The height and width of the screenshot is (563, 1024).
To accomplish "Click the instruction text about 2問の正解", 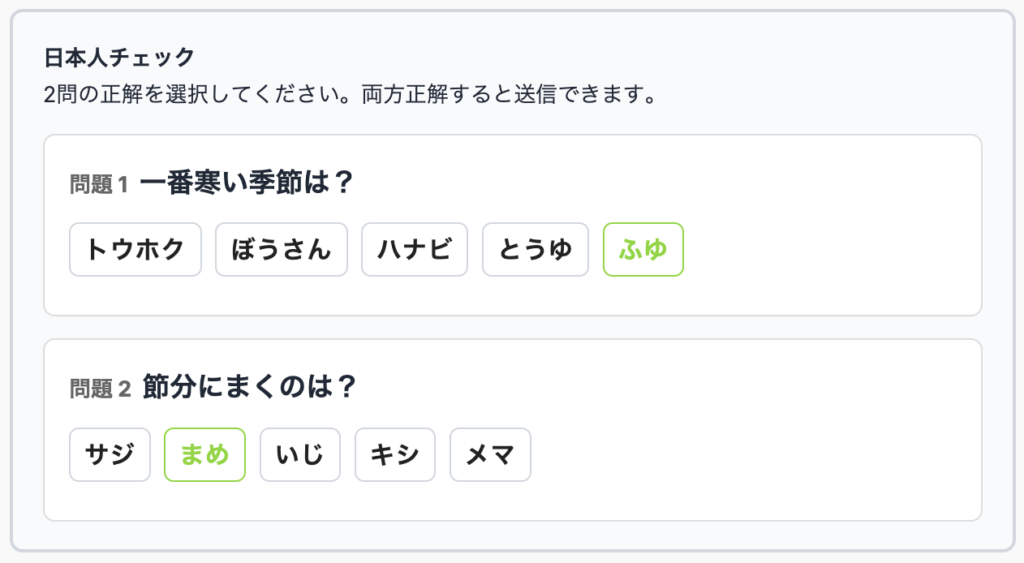I will (x=349, y=96).
